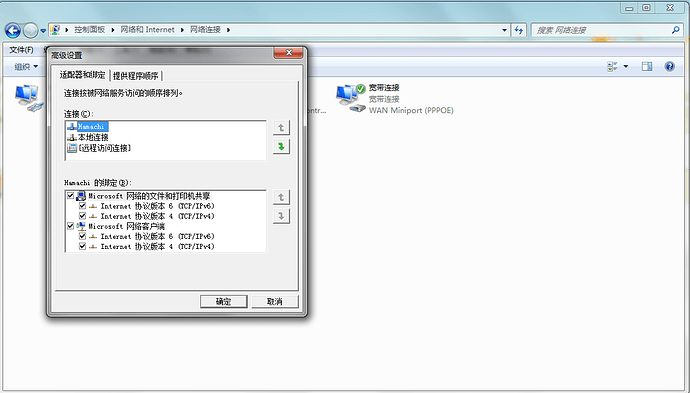Go back with the blue back arrow
The height and width of the screenshot is (393, 690).
[x=13, y=30]
